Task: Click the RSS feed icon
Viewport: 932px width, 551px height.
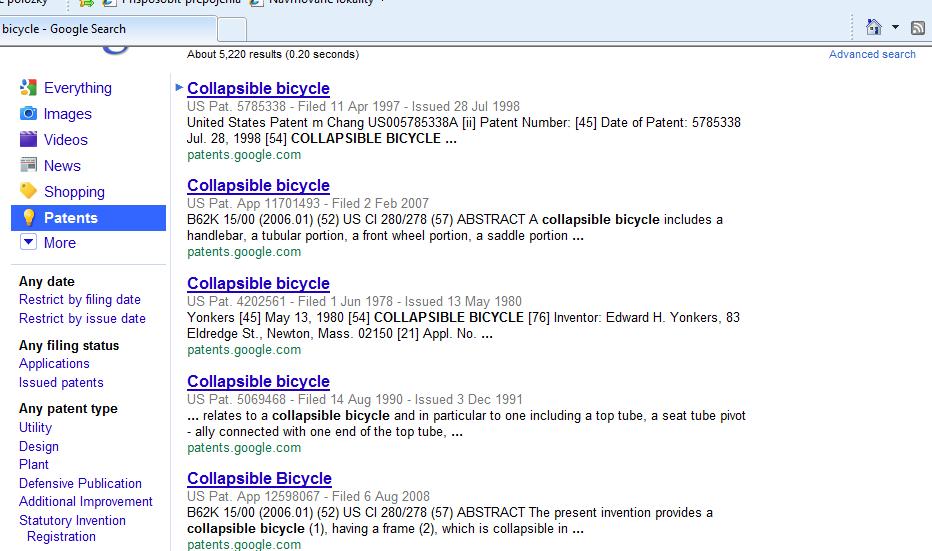Action: tap(918, 27)
